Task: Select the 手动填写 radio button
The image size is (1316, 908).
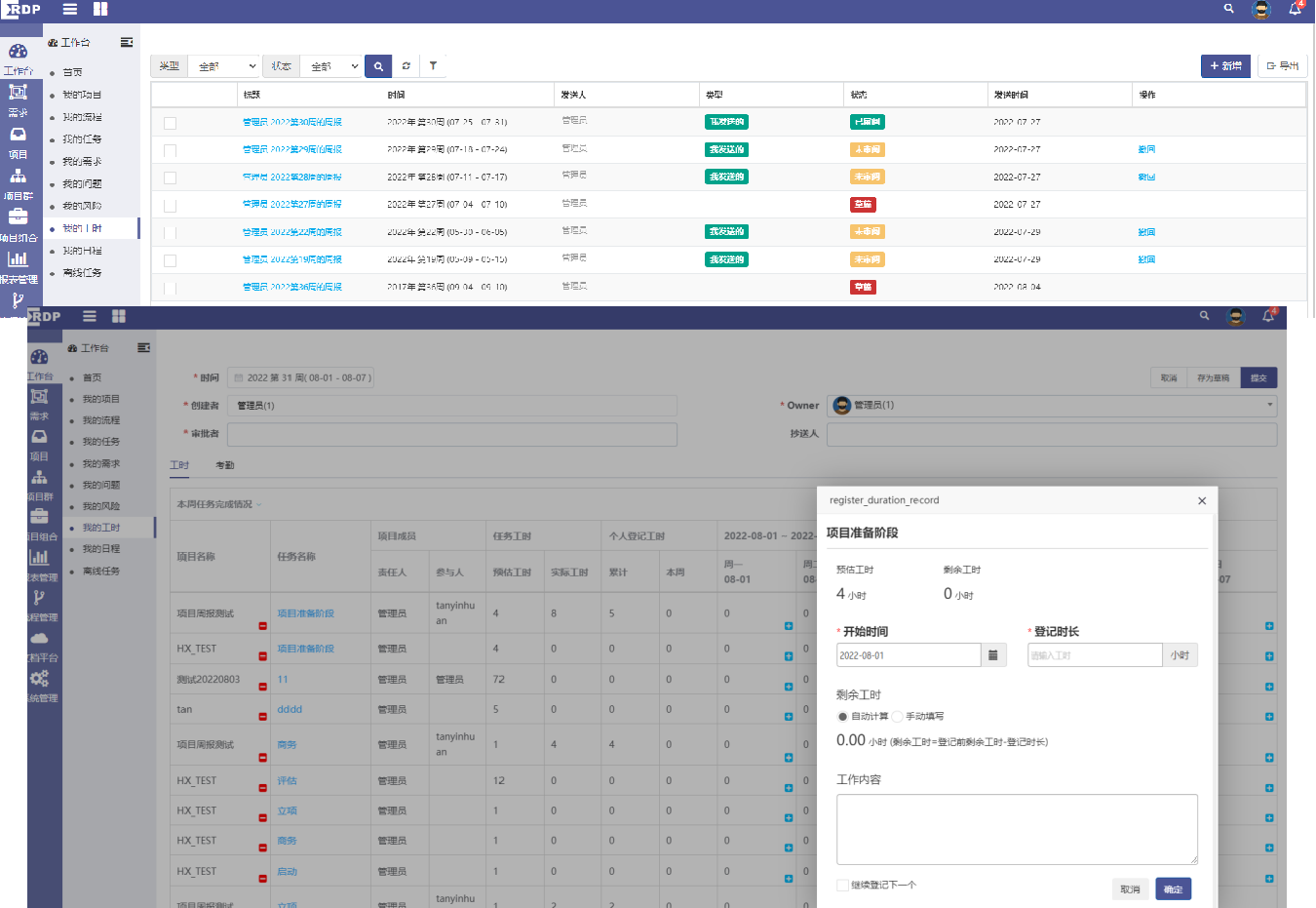Action: (898, 717)
